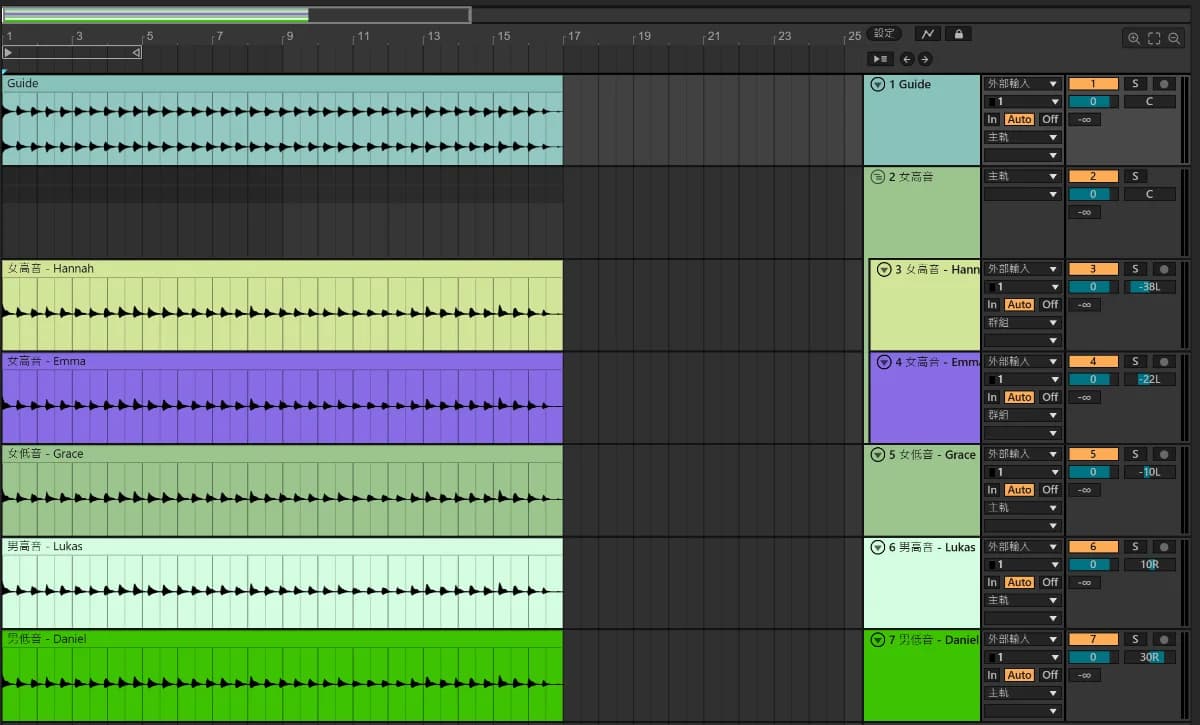Click the back to arrangement icon
Viewport: 1200px width, 725px height.
click(x=880, y=59)
